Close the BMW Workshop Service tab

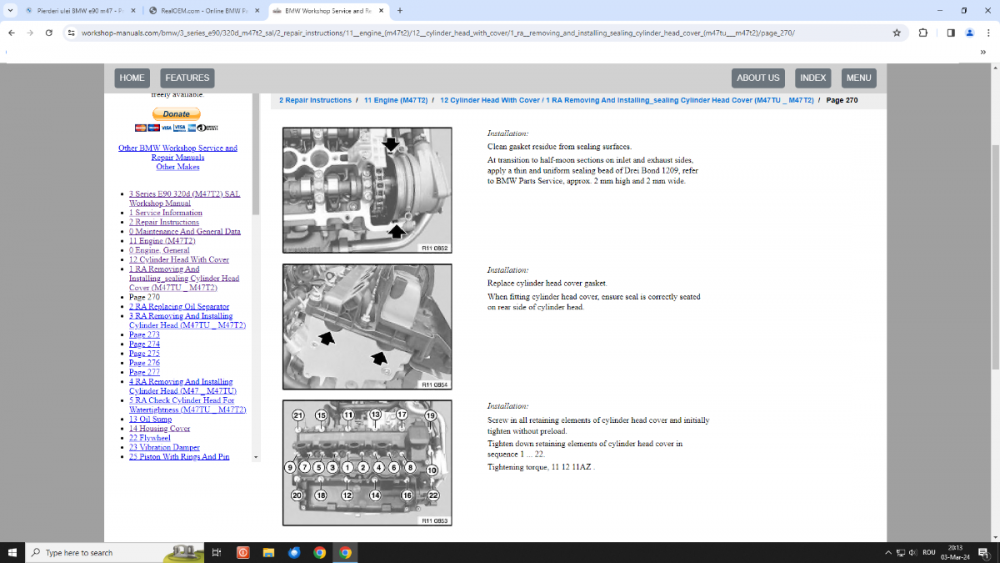pos(381,11)
